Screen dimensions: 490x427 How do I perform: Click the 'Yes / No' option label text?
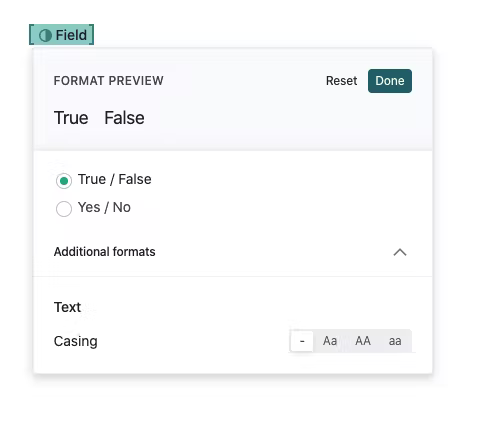(x=104, y=207)
